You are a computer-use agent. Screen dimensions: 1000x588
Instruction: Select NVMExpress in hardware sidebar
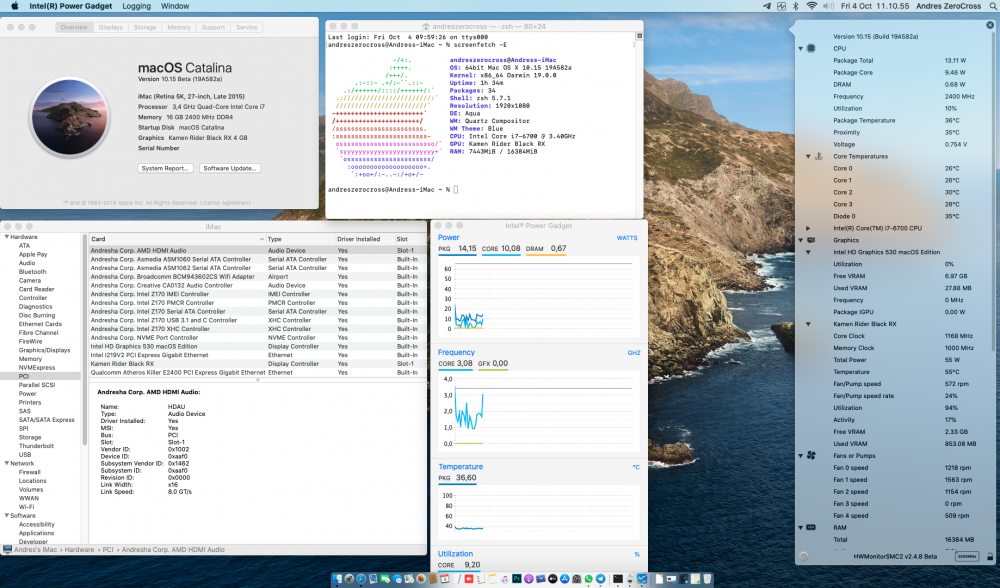37,367
